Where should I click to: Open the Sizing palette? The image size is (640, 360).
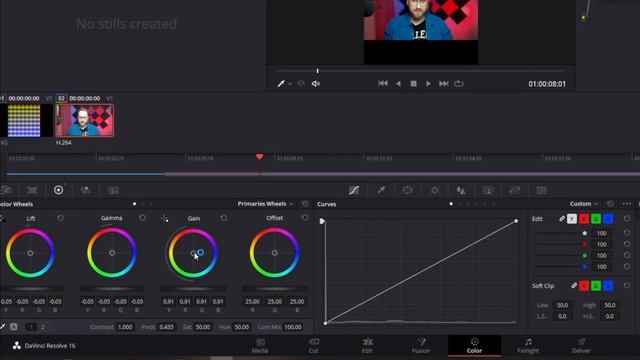point(514,190)
